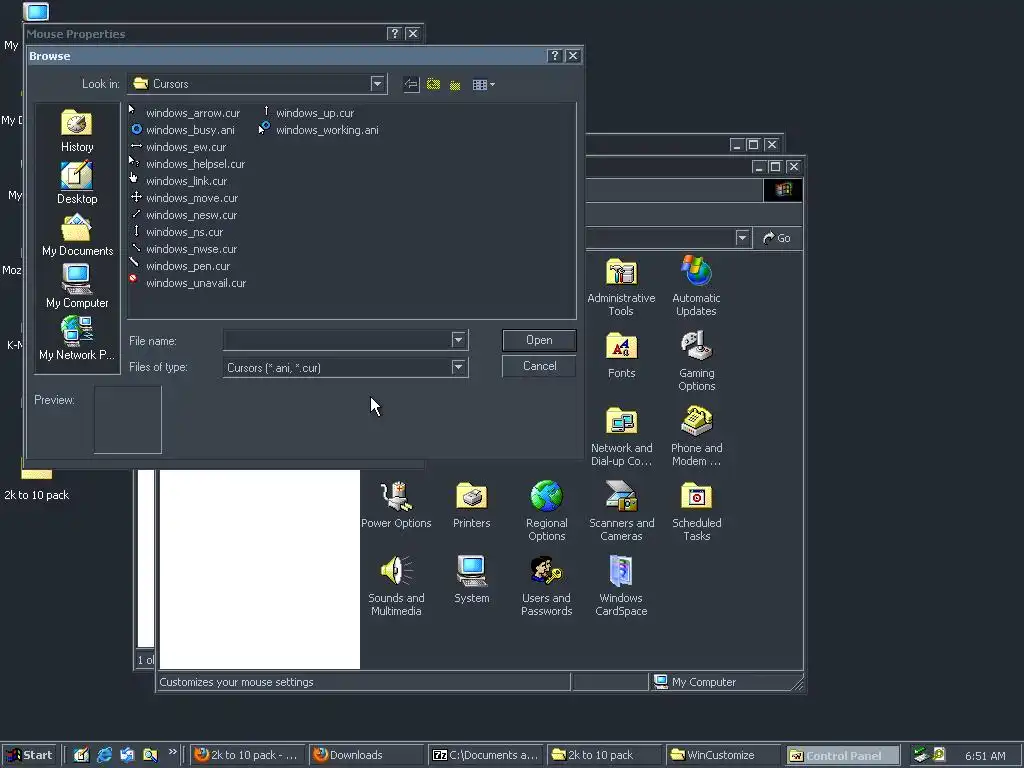Viewport: 1024px width, 768px height.
Task: Click the Start button
Action: click(x=29, y=755)
